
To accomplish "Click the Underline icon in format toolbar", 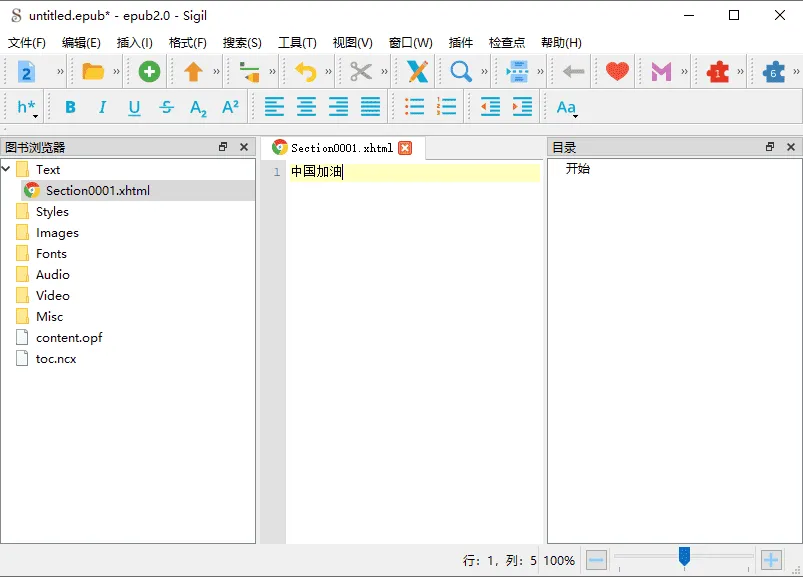I will coord(133,106).
